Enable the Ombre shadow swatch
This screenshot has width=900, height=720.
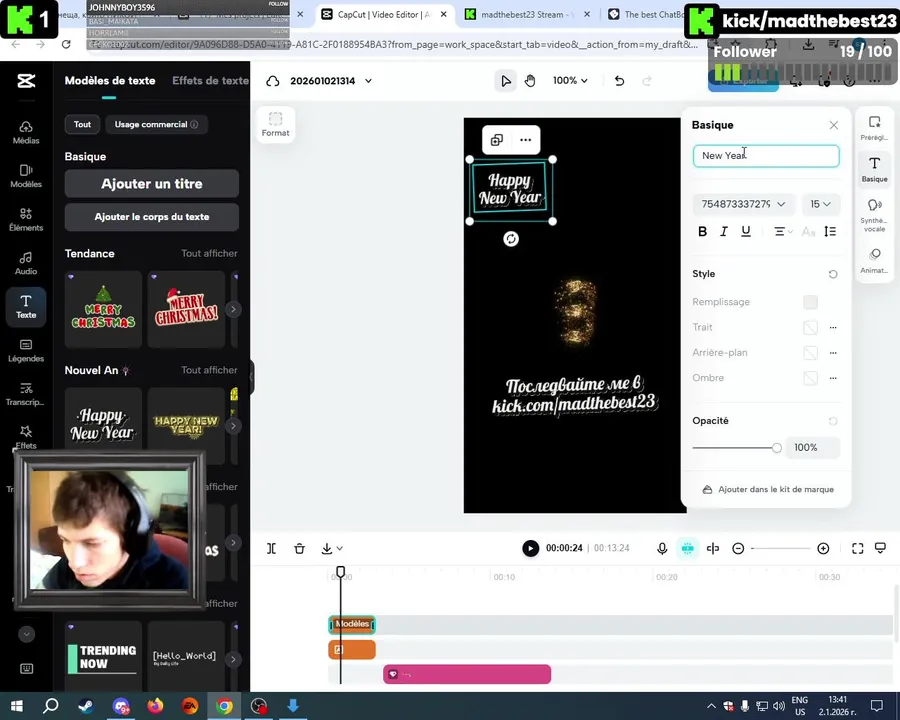[x=810, y=378]
